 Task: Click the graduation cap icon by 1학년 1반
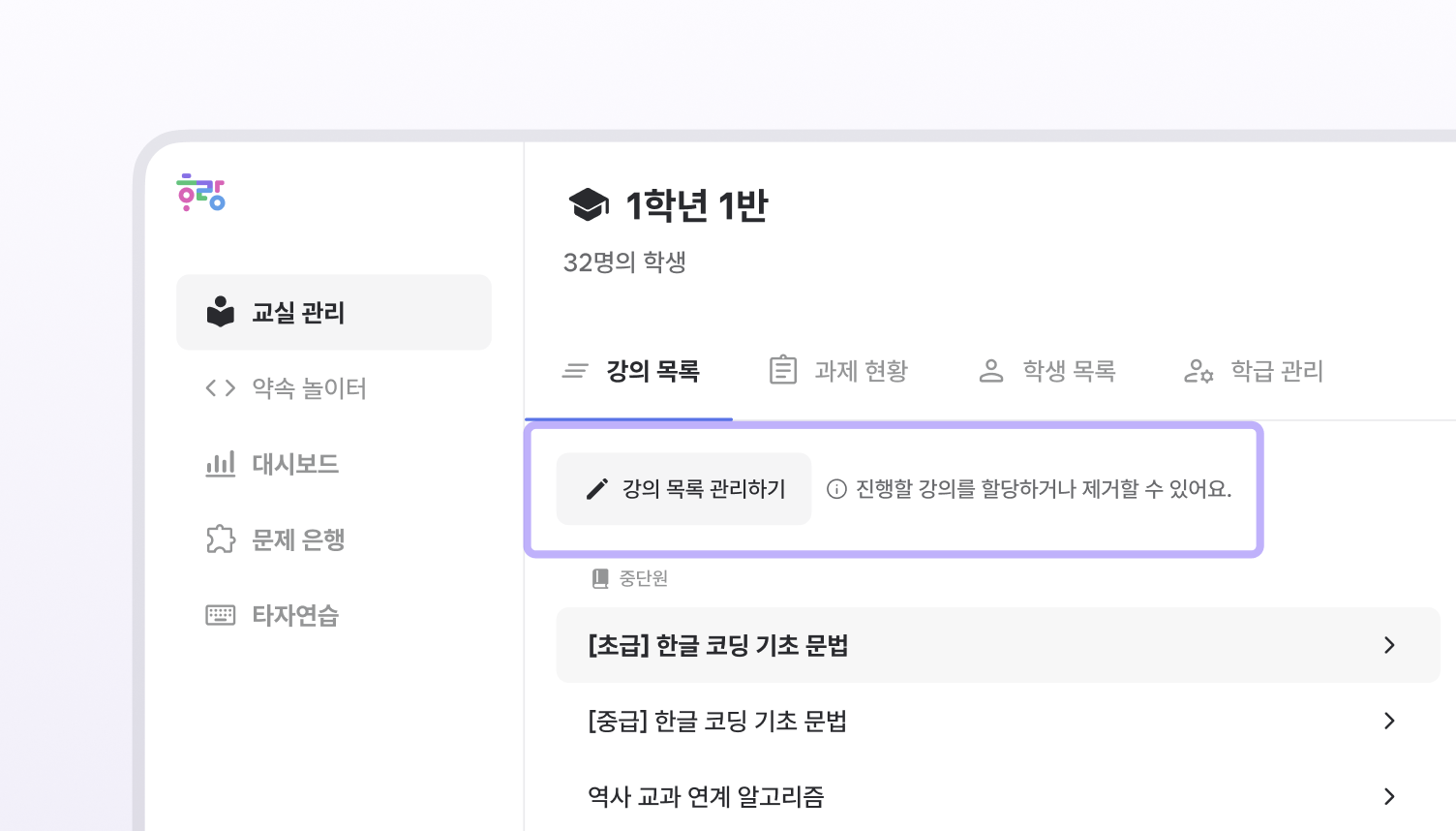tap(589, 205)
